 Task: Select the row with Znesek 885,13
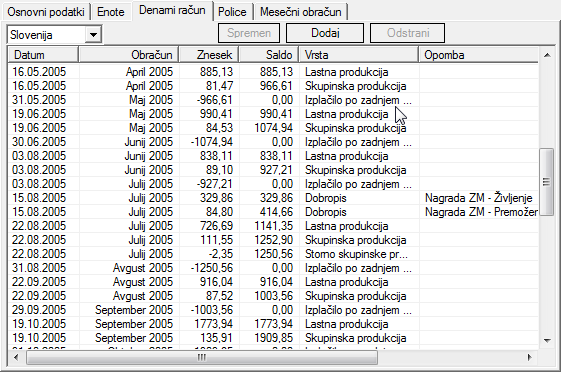[273, 72]
